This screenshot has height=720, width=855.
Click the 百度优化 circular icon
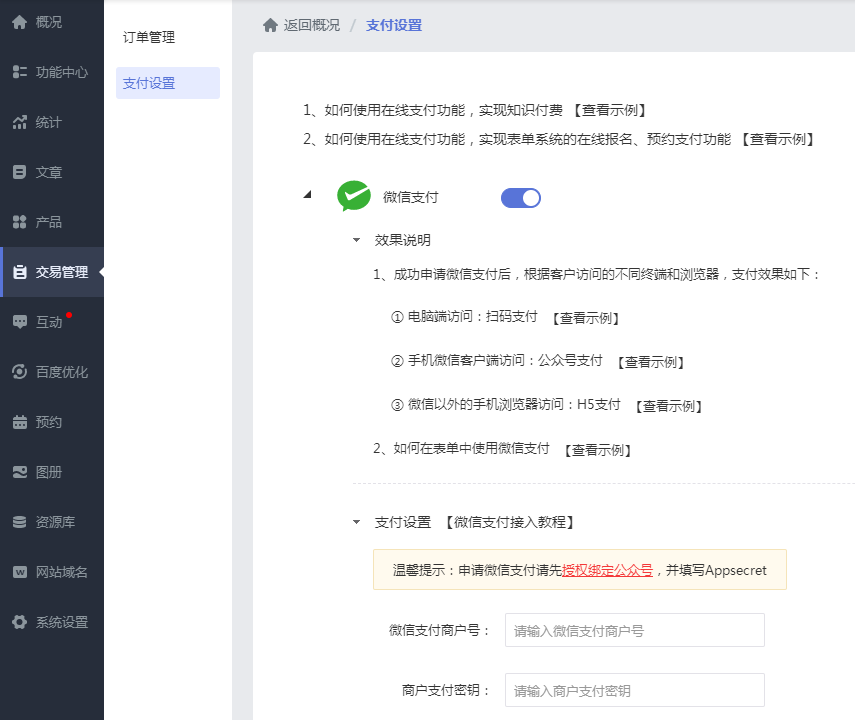(20, 372)
